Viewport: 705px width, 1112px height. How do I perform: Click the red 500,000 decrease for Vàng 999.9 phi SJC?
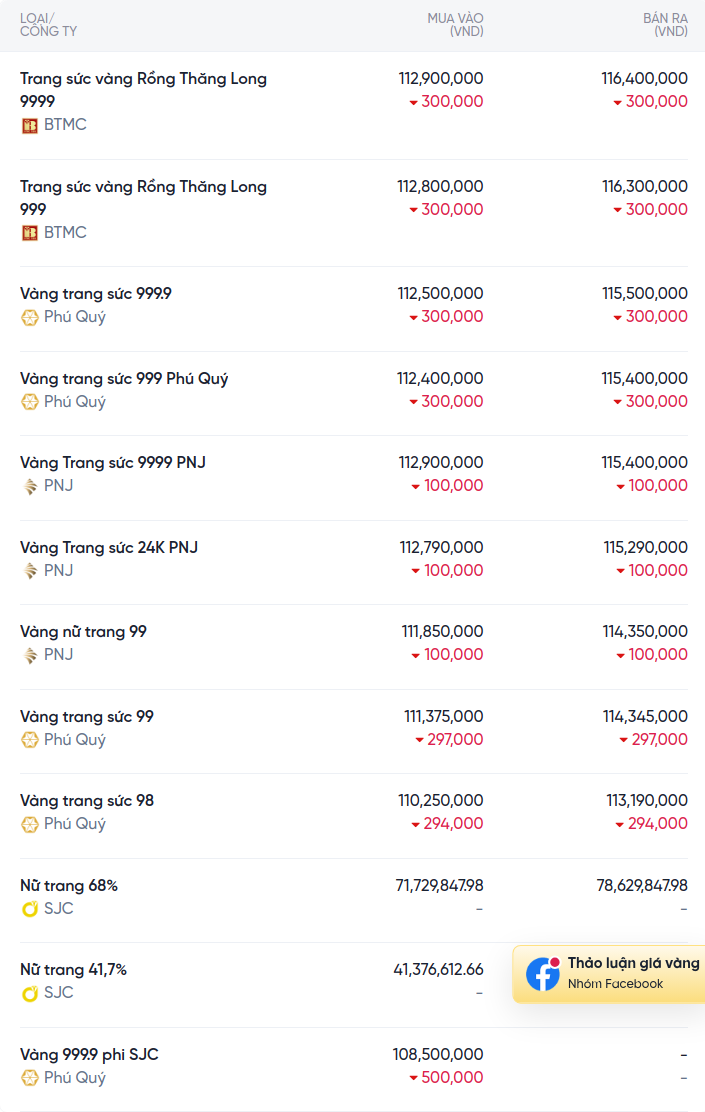click(x=446, y=1077)
